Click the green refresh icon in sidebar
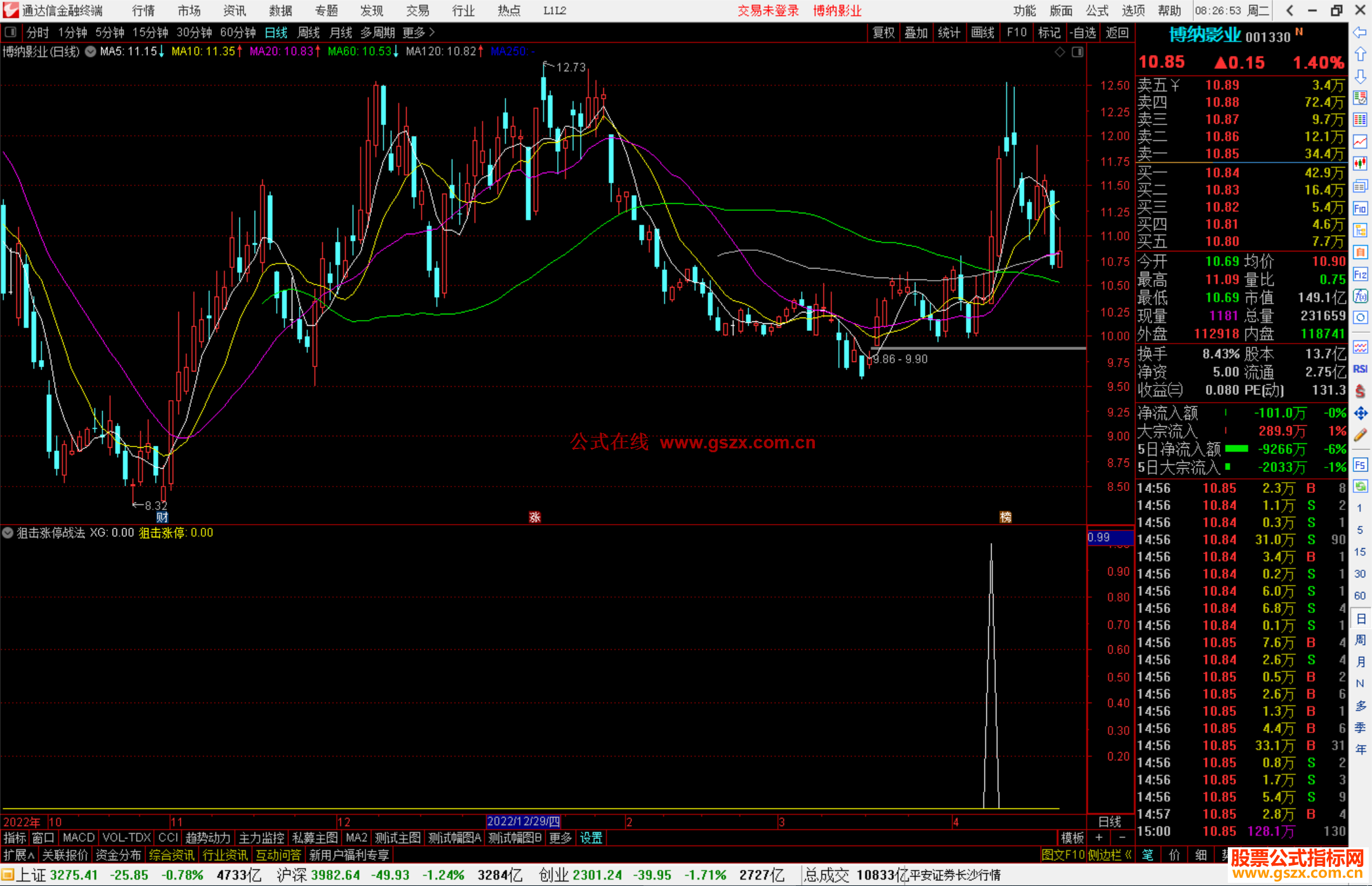This screenshot has height=886, width=1372. (x=1360, y=487)
